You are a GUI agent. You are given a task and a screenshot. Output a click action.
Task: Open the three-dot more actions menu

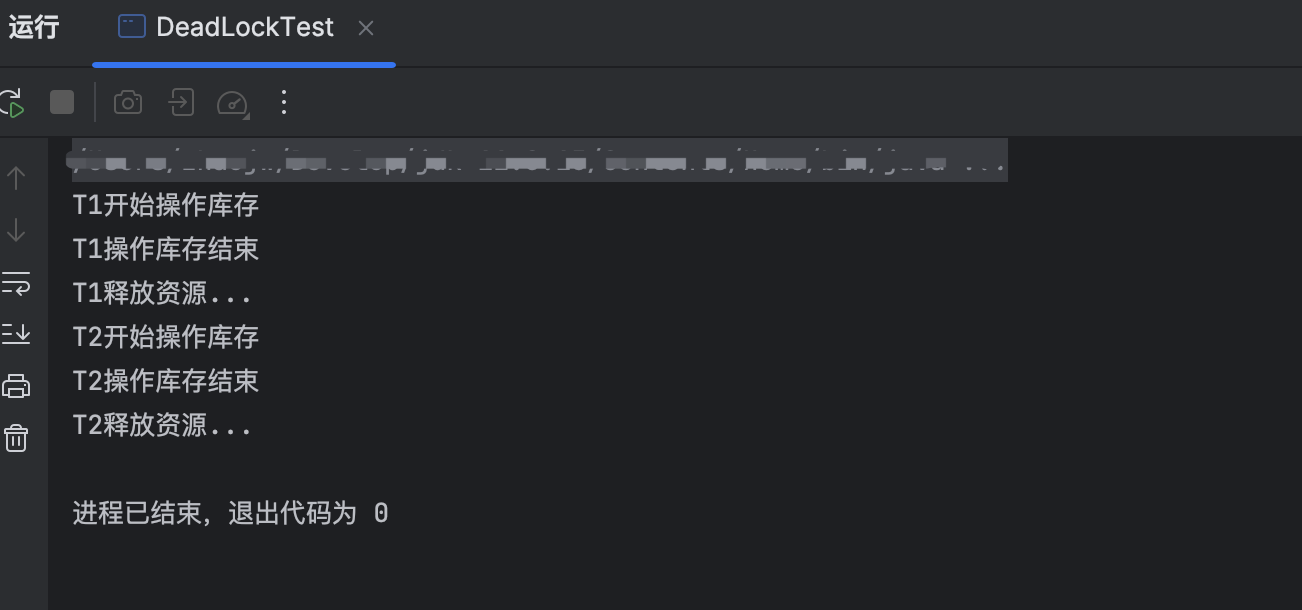(x=284, y=102)
